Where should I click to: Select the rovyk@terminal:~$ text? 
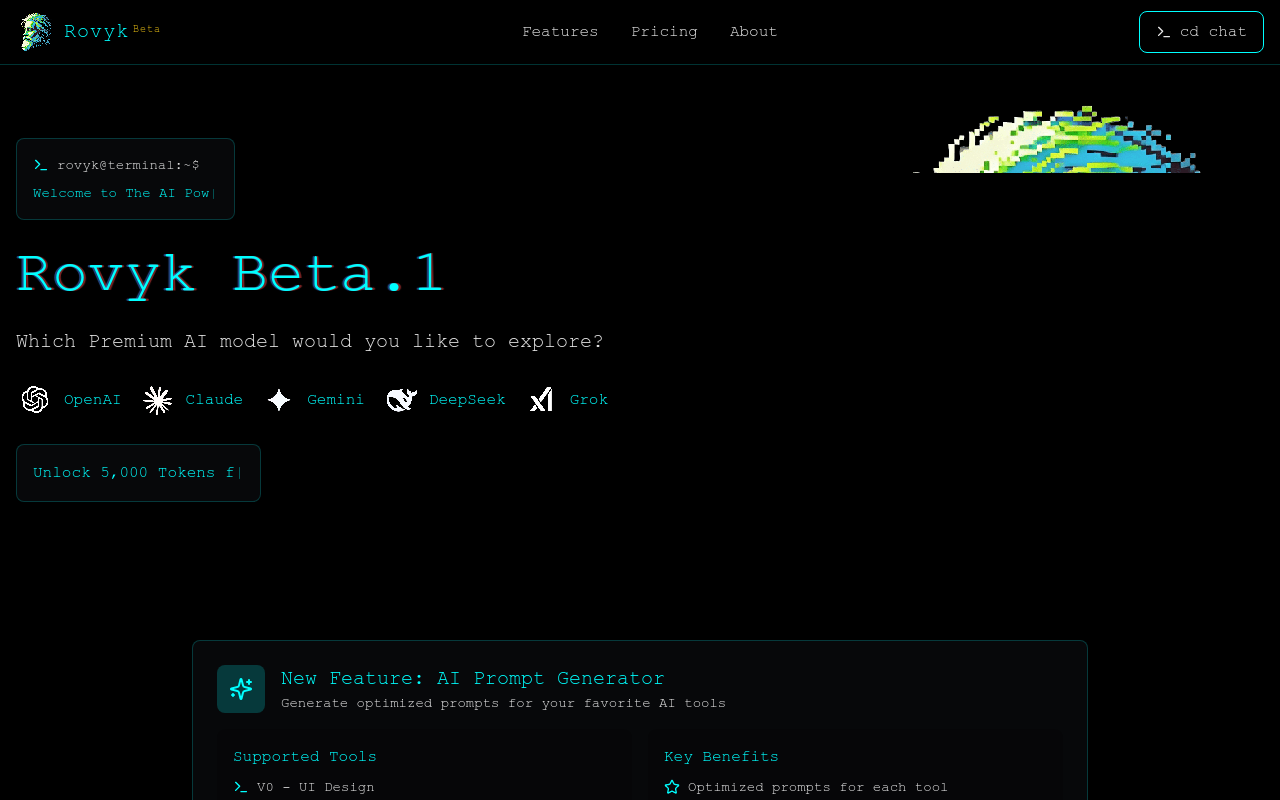(x=128, y=165)
